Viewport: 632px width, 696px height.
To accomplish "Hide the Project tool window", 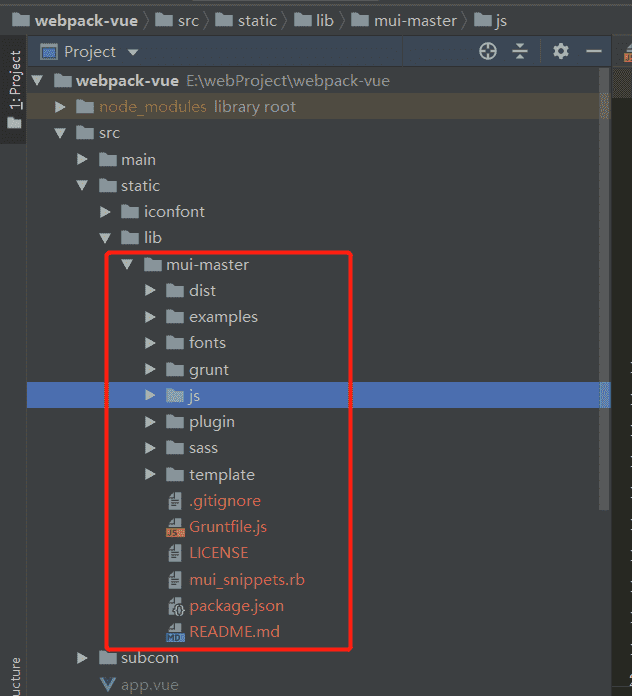I will [x=594, y=51].
